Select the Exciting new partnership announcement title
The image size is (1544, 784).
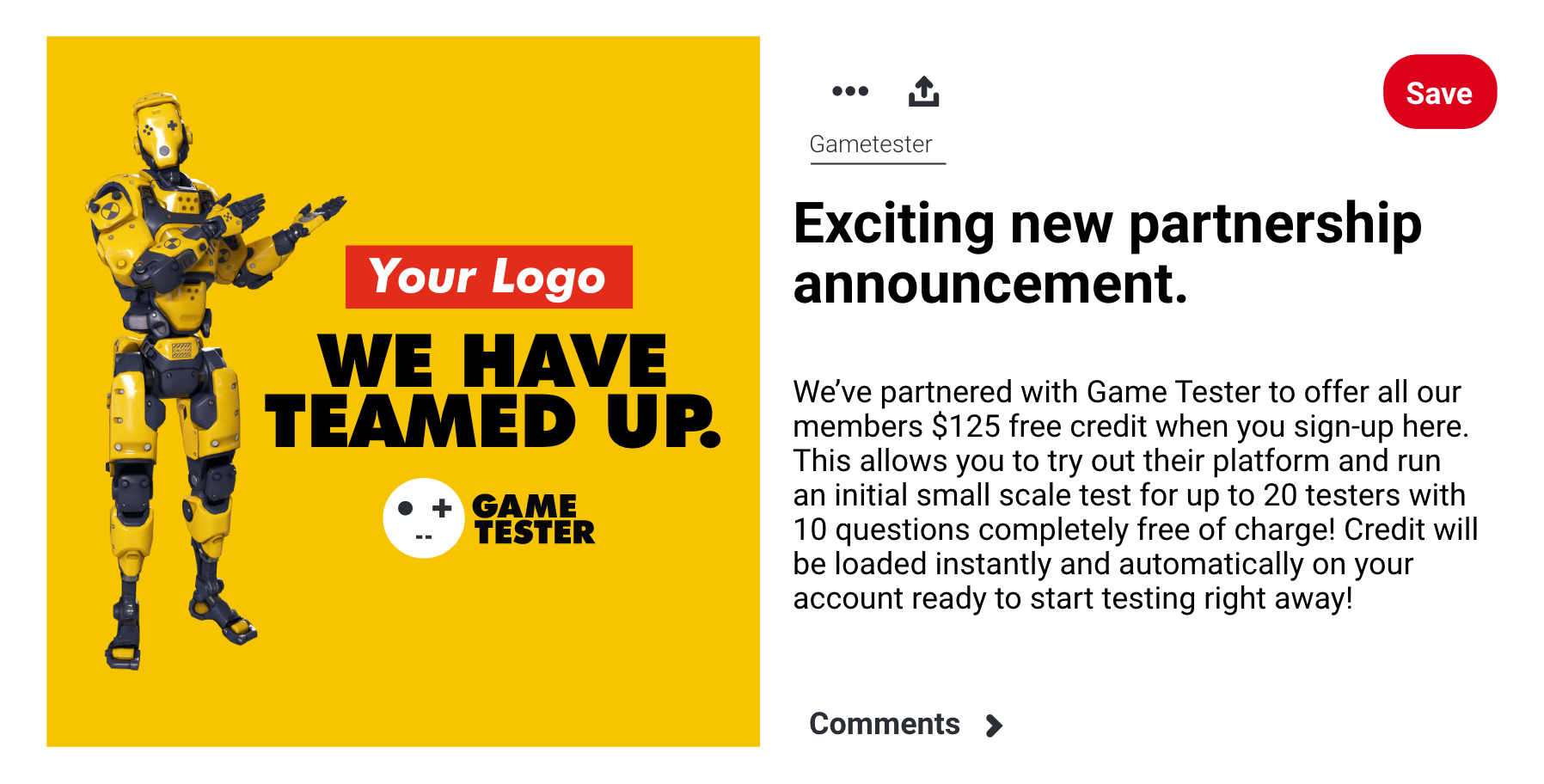pos(1107,253)
